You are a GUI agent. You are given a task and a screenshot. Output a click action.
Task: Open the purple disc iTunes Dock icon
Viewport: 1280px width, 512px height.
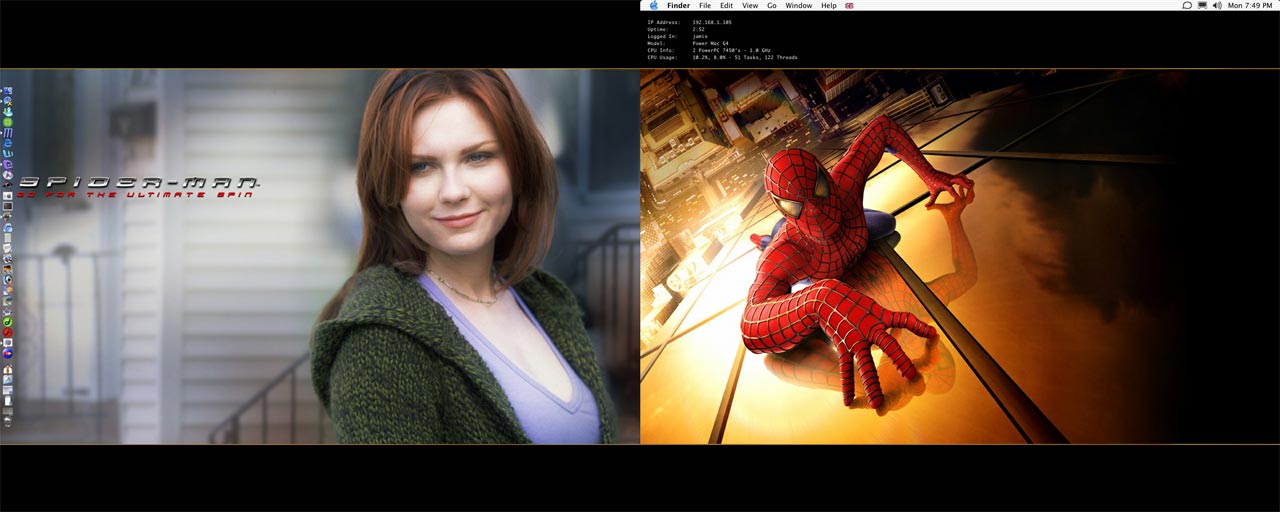point(8,174)
